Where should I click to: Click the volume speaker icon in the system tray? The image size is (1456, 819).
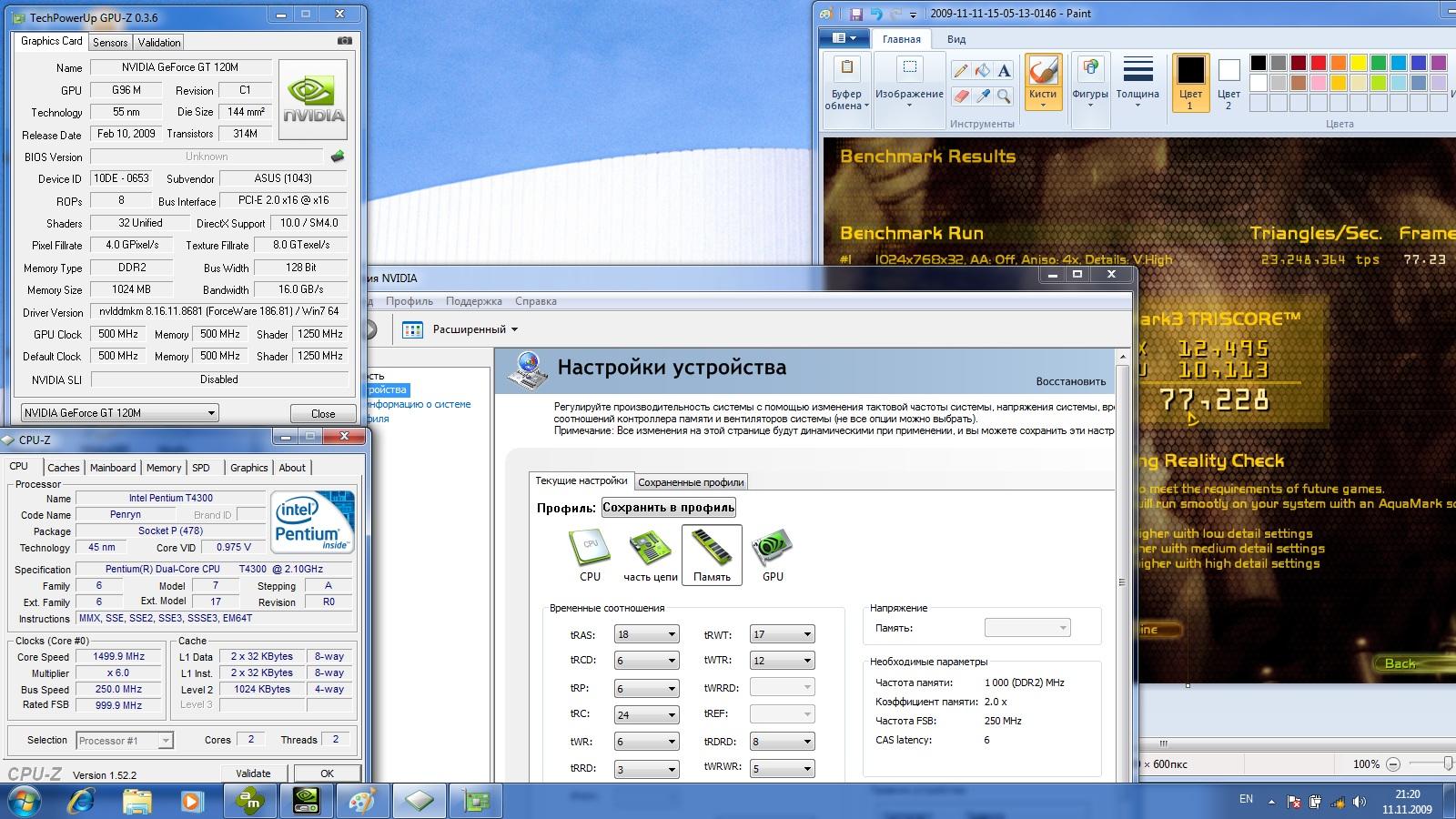(1360, 803)
